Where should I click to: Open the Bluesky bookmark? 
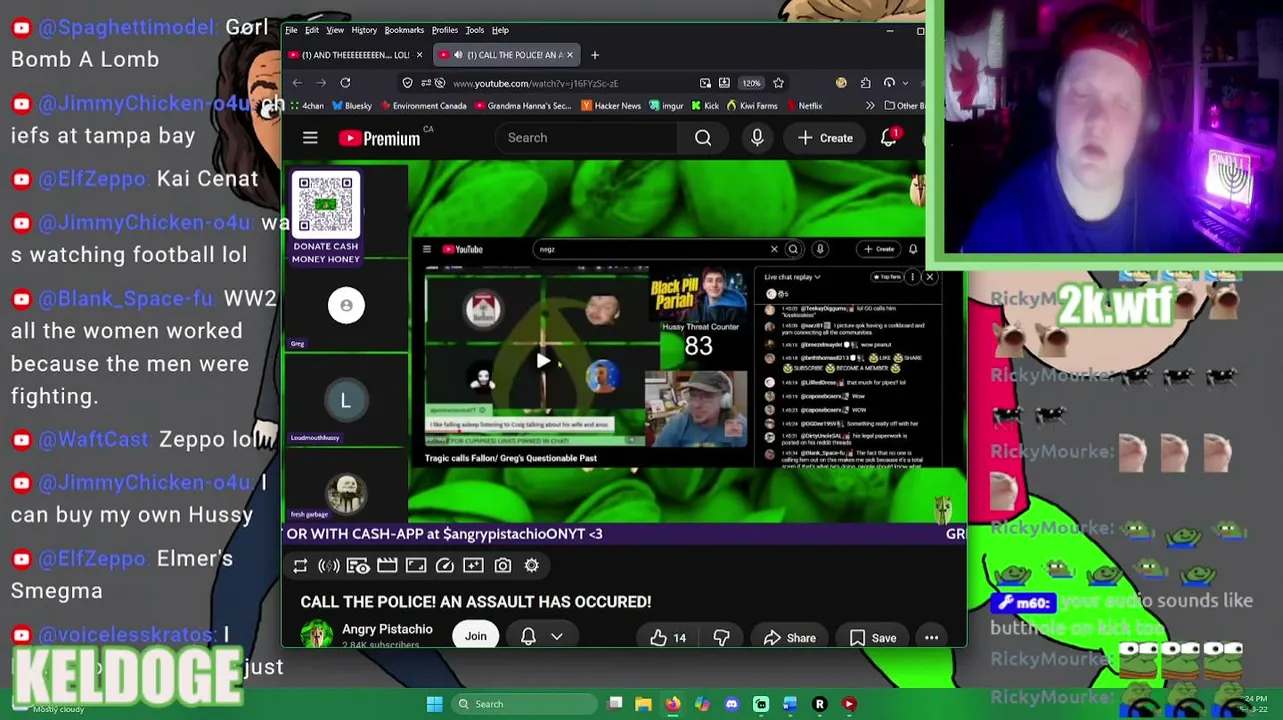point(352,106)
